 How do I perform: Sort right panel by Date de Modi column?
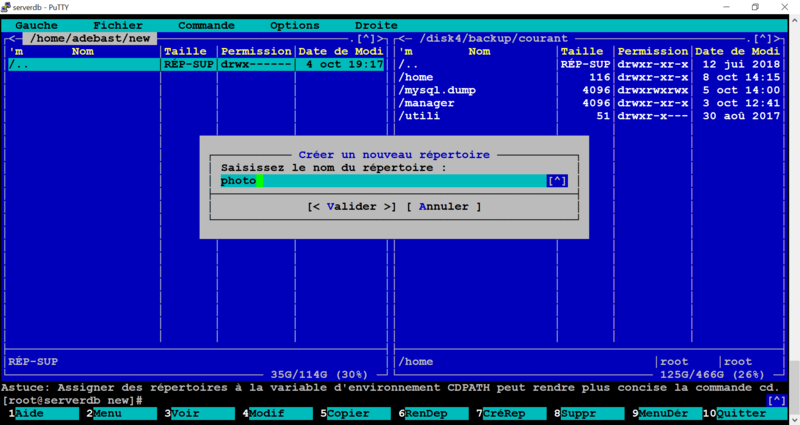pos(738,51)
